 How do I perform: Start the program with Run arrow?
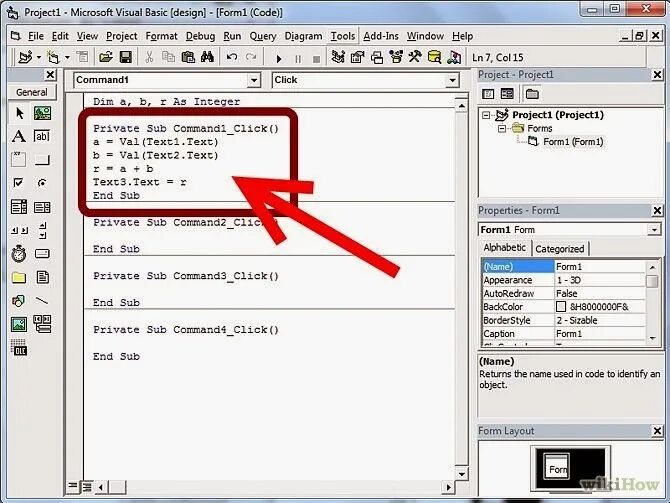pos(279,59)
